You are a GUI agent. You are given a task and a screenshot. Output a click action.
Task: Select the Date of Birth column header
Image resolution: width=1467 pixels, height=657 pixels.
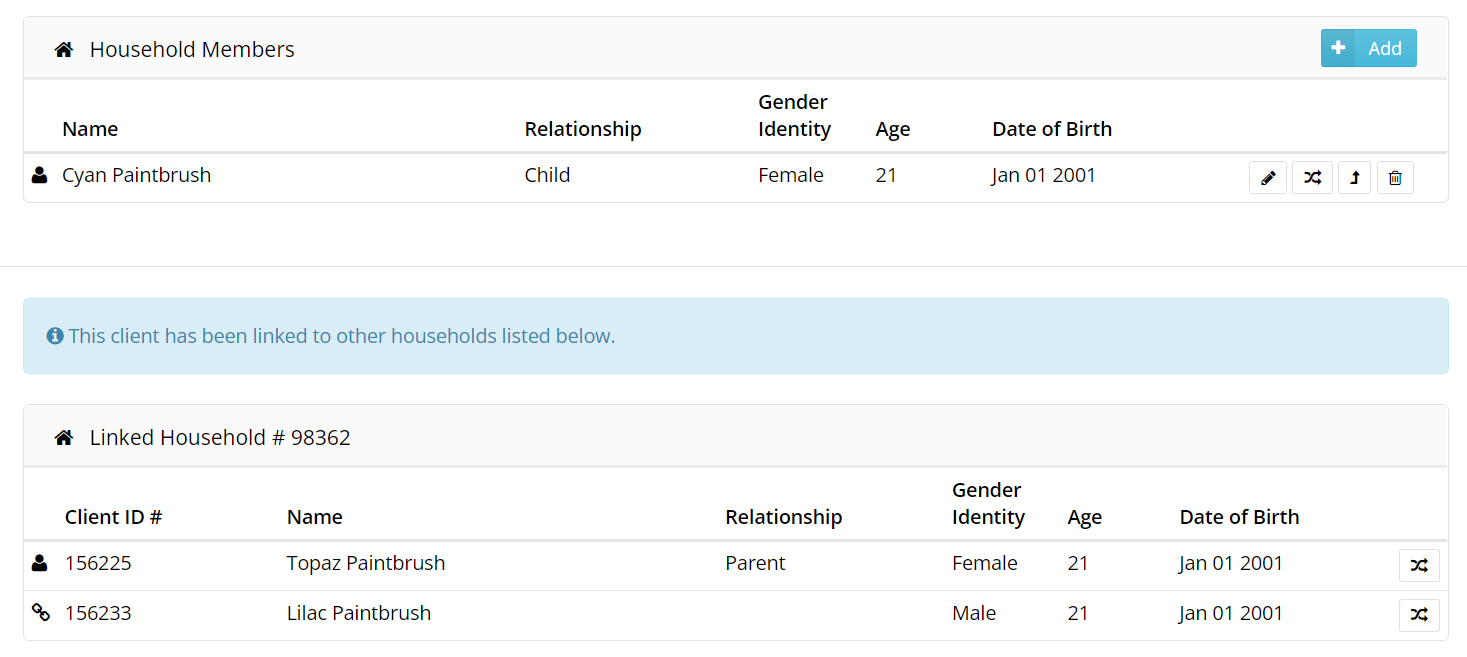click(x=1052, y=129)
